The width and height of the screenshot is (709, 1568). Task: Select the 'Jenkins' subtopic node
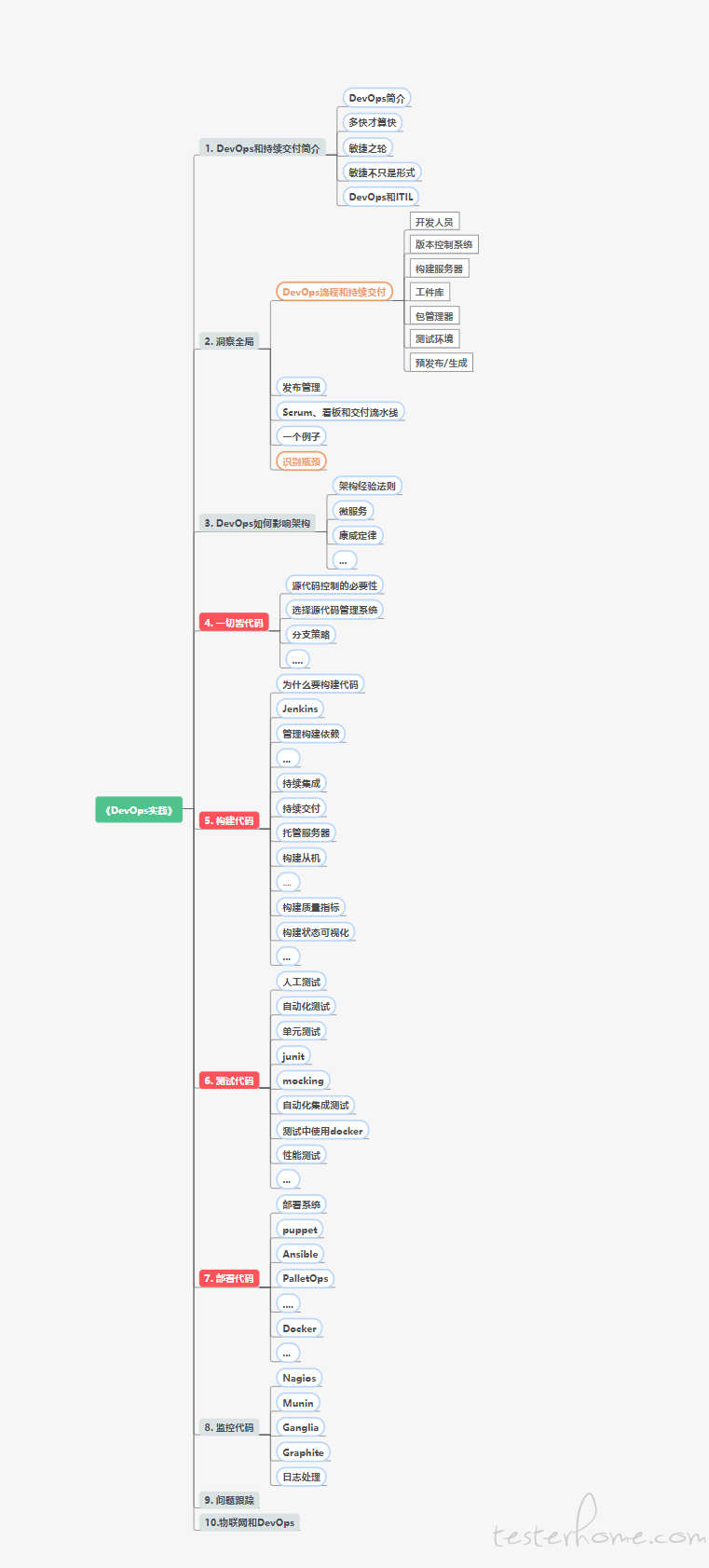(x=300, y=708)
